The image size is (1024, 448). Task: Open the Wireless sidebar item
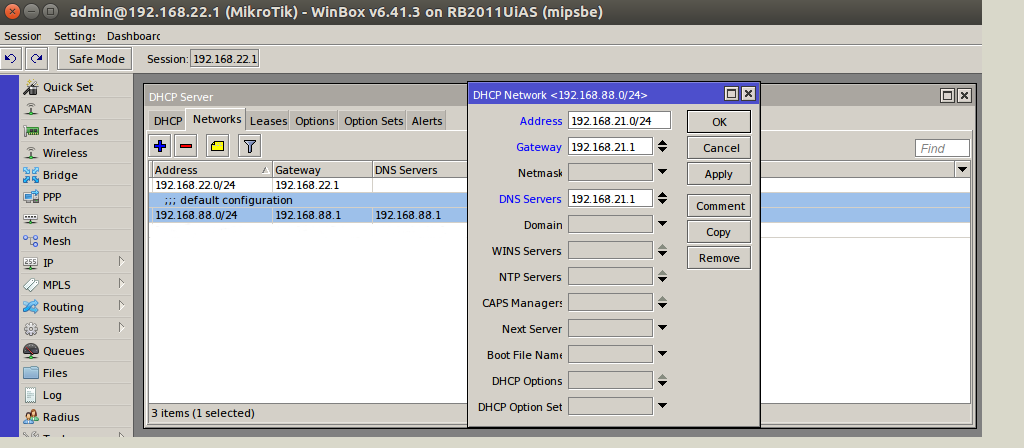click(x=64, y=153)
